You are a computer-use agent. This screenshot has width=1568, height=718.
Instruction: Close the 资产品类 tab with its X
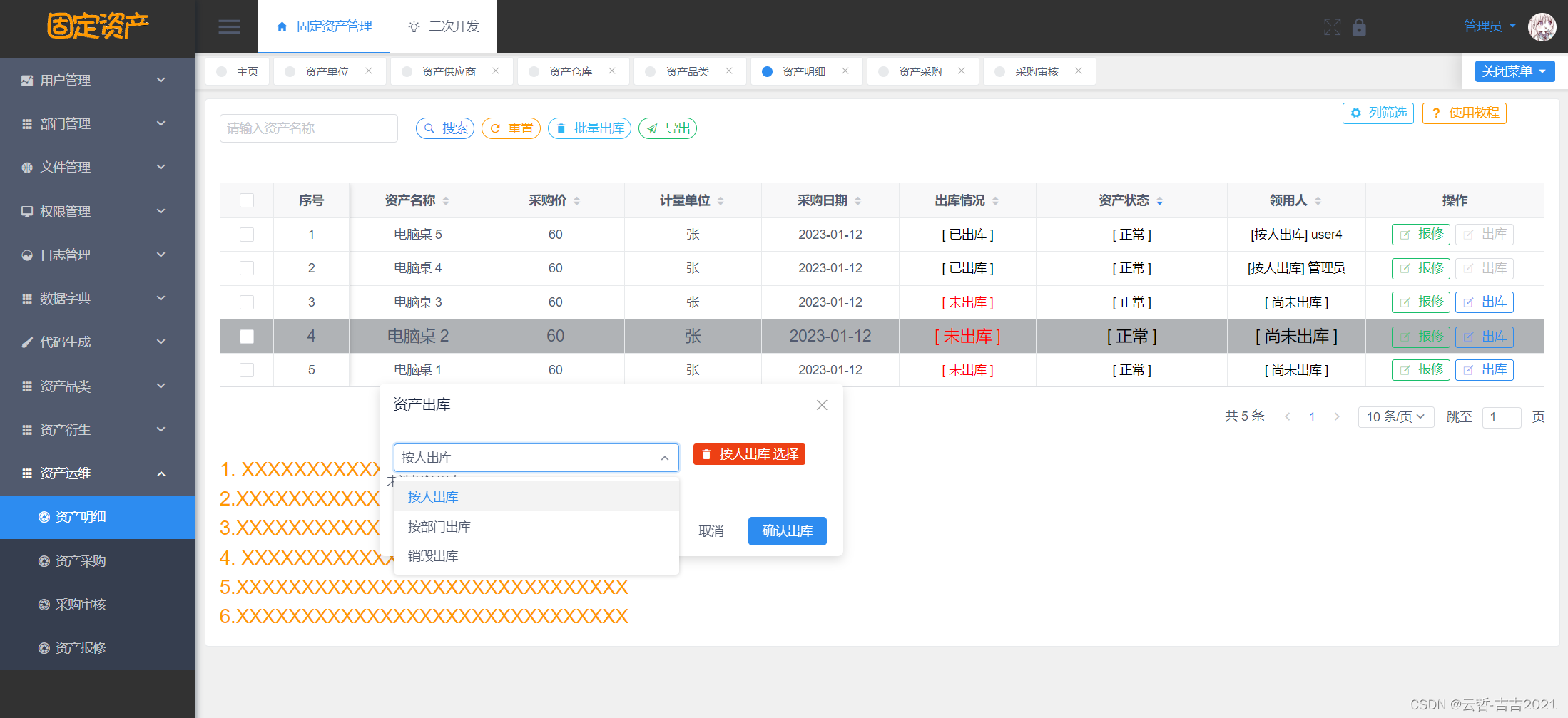pyautogui.click(x=729, y=71)
